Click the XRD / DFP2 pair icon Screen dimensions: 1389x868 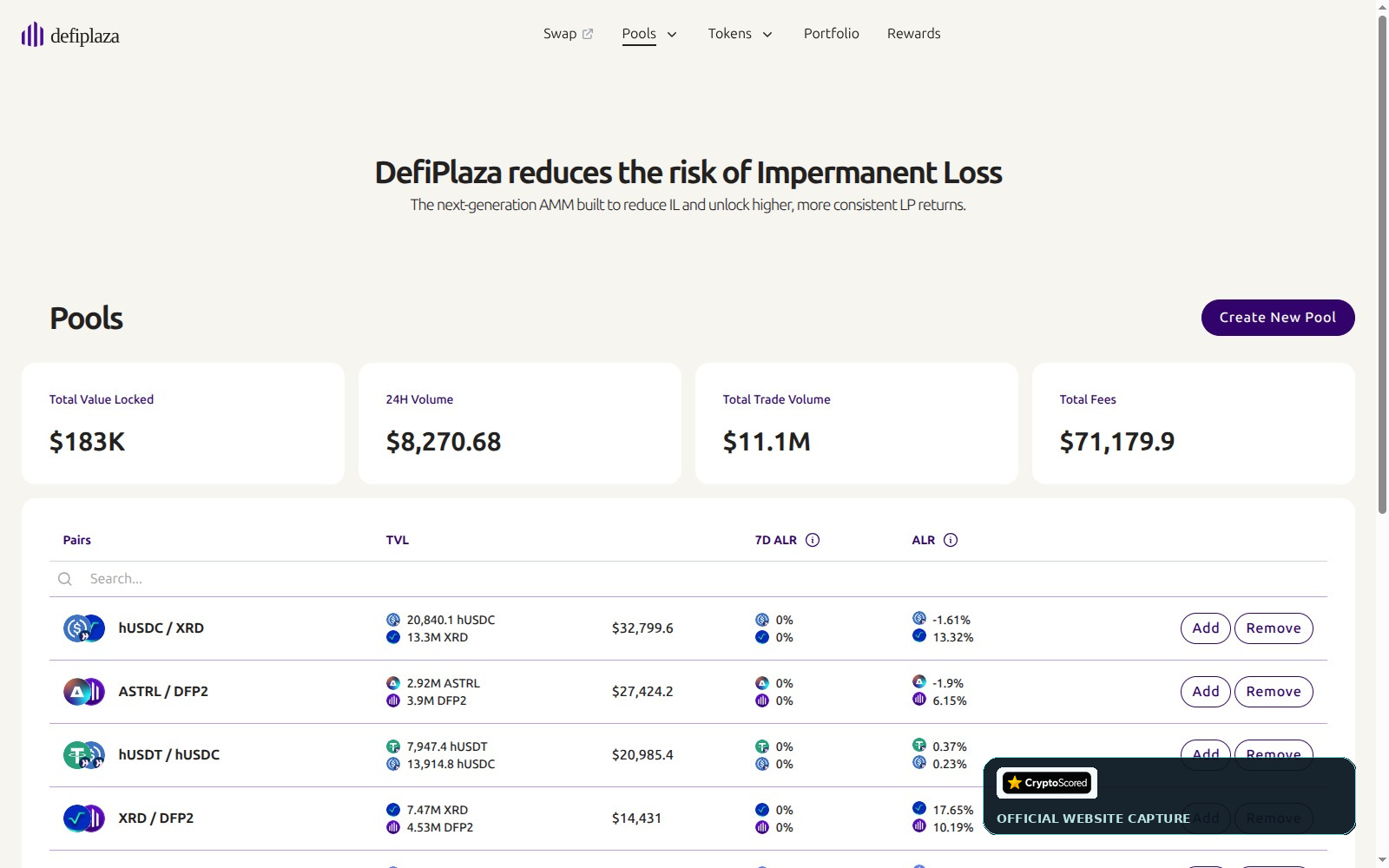84,819
